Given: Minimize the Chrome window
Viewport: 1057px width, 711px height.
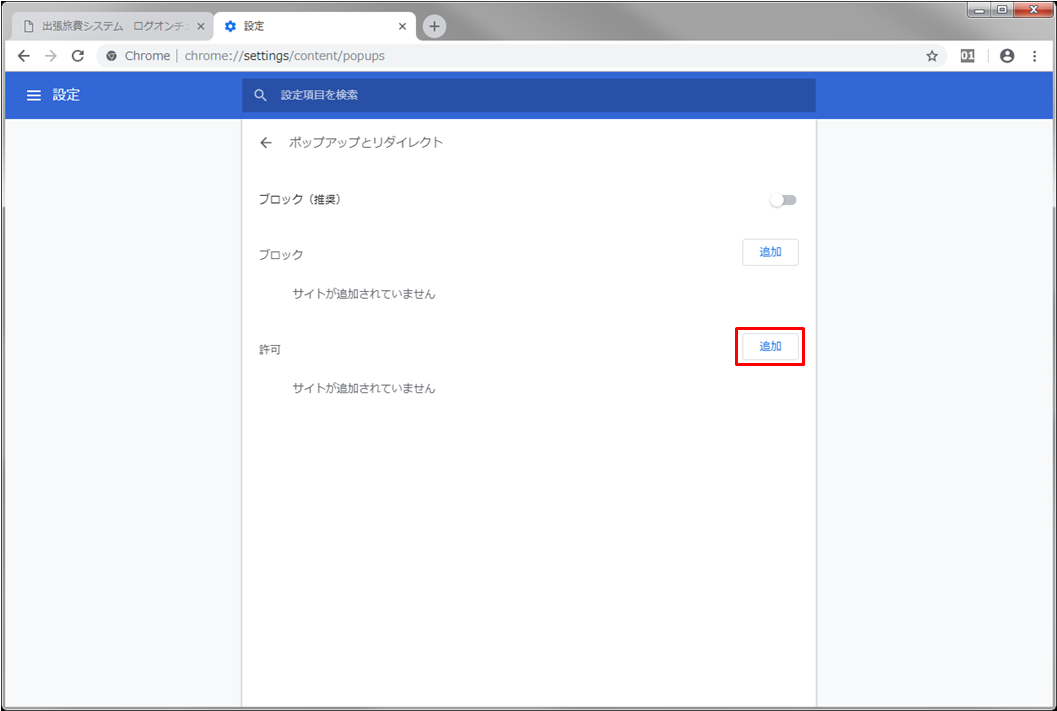Looking at the screenshot, I should [x=979, y=10].
